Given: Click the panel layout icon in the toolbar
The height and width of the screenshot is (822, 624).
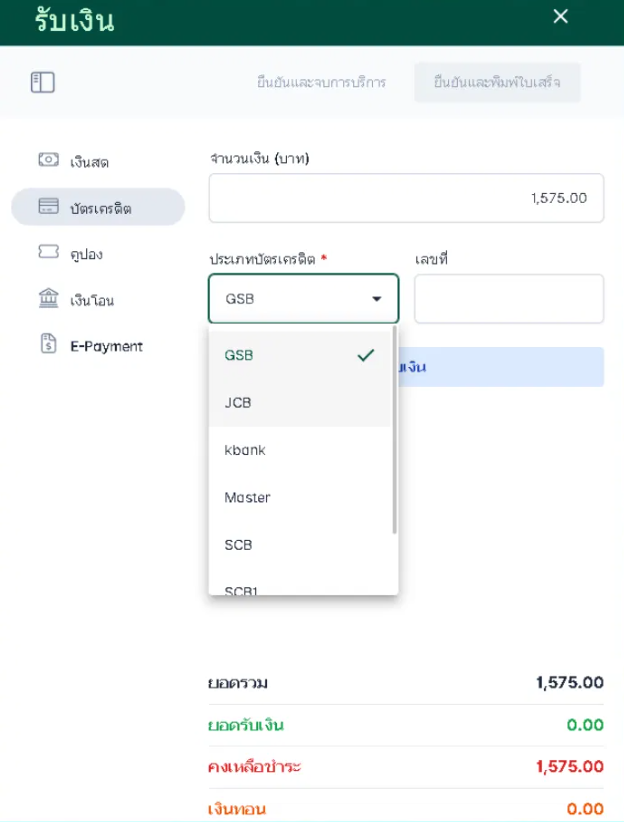Looking at the screenshot, I should pyautogui.click(x=42, y=82).
